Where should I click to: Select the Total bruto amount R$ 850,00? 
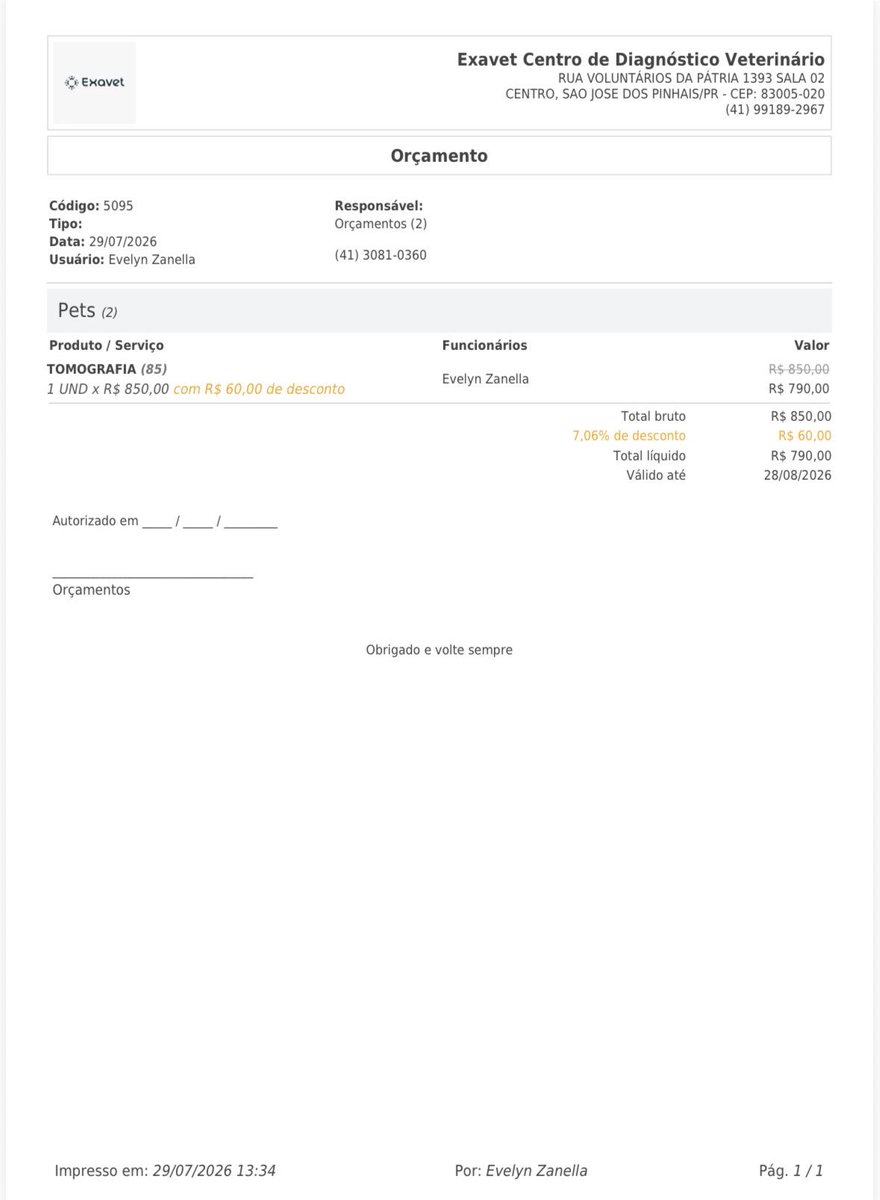801,417
